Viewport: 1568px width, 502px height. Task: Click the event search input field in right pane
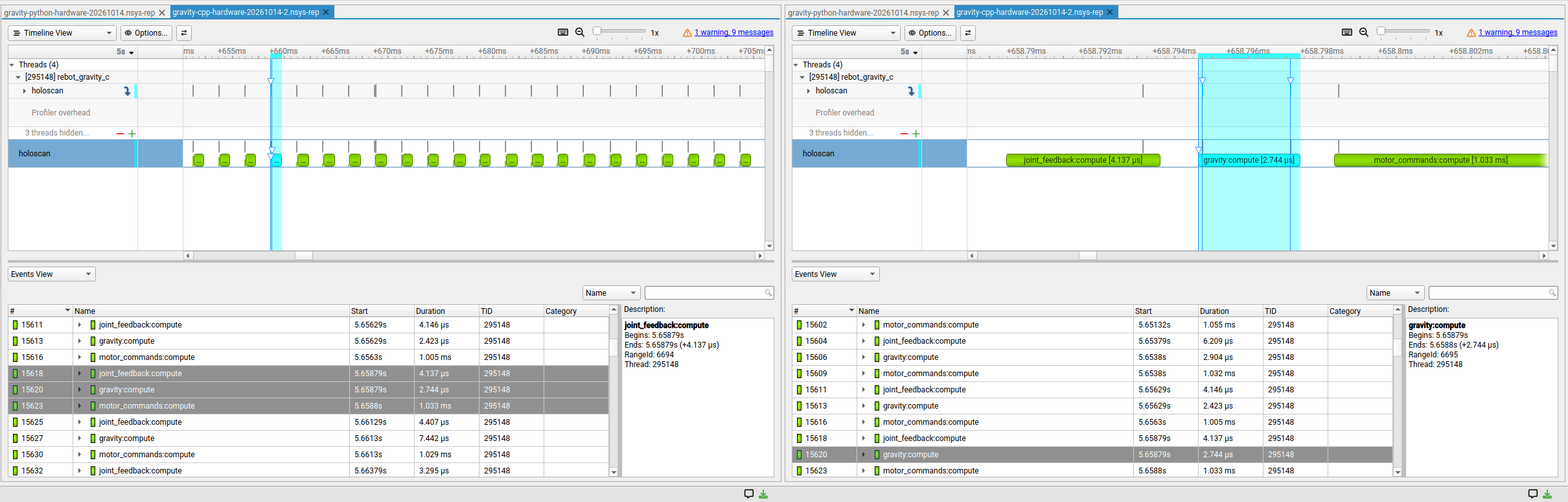[1493, 293]
